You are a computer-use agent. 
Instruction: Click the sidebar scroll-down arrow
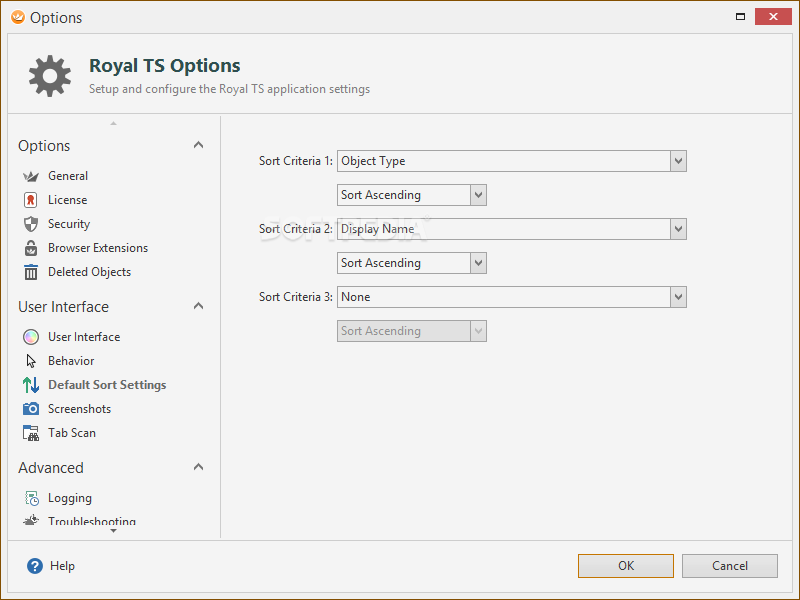pyautogui.click(x=113, y=531)
